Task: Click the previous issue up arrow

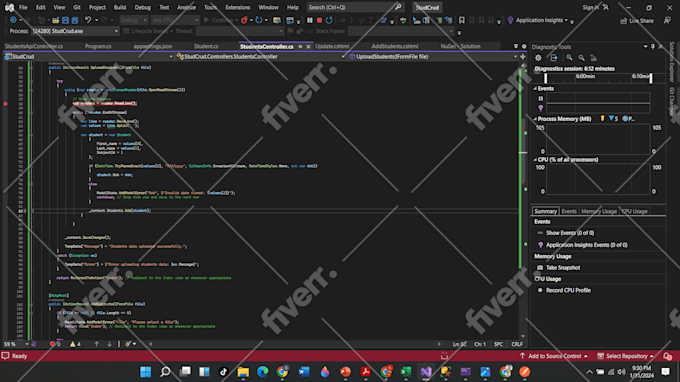Action: [x=97, y=344]
